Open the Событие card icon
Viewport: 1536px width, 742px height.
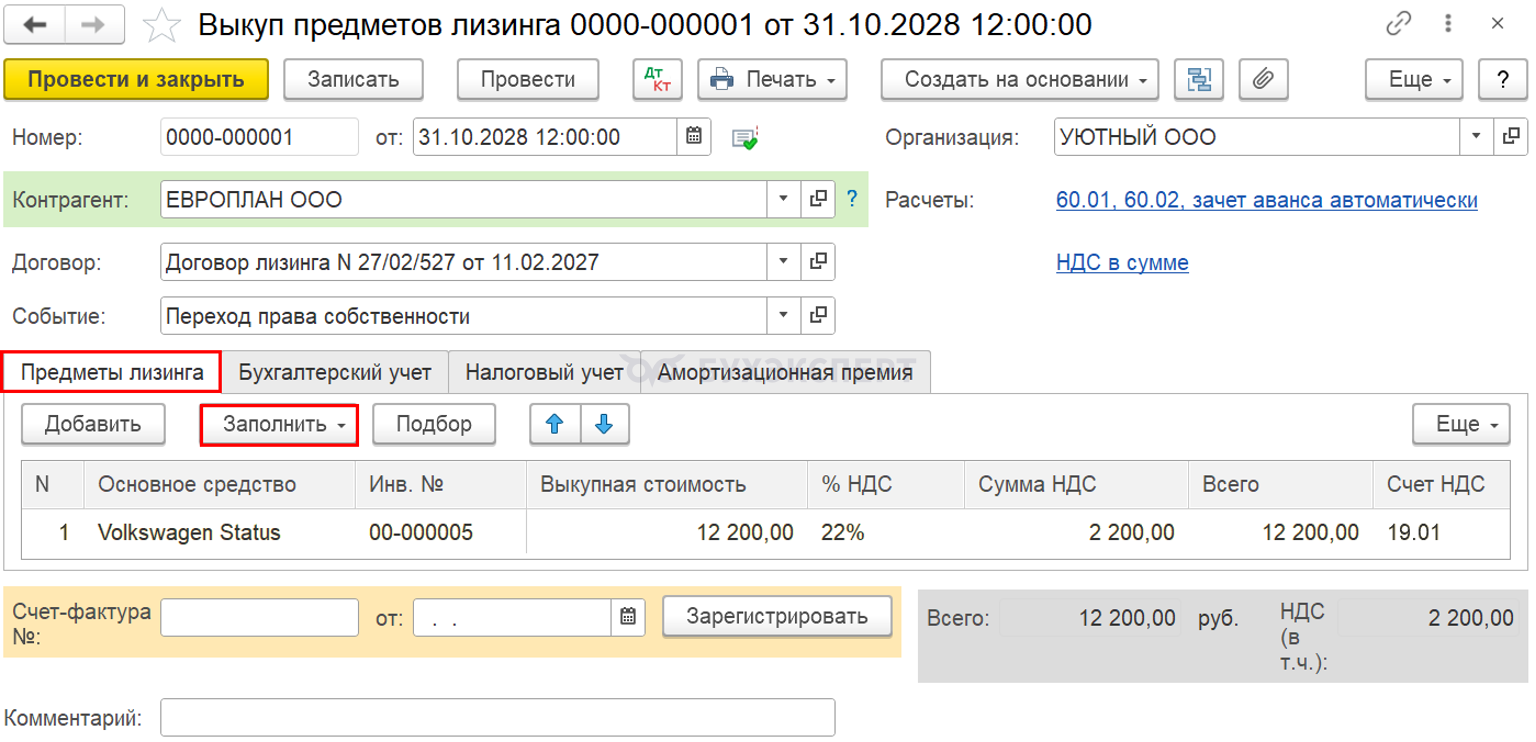[818, 317]
